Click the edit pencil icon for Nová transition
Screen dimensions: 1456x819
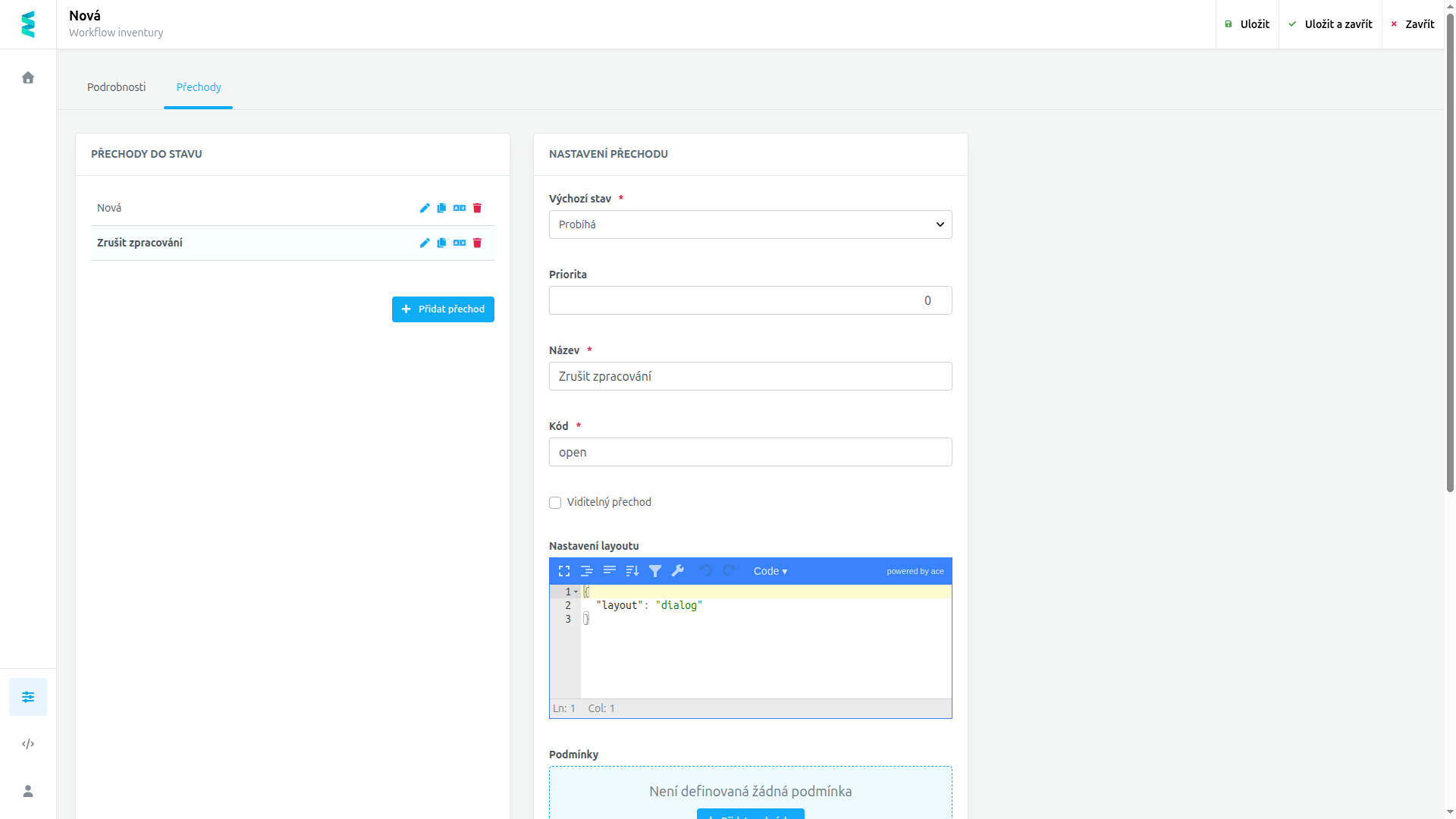pyautogui.click(x=425, y=208)
